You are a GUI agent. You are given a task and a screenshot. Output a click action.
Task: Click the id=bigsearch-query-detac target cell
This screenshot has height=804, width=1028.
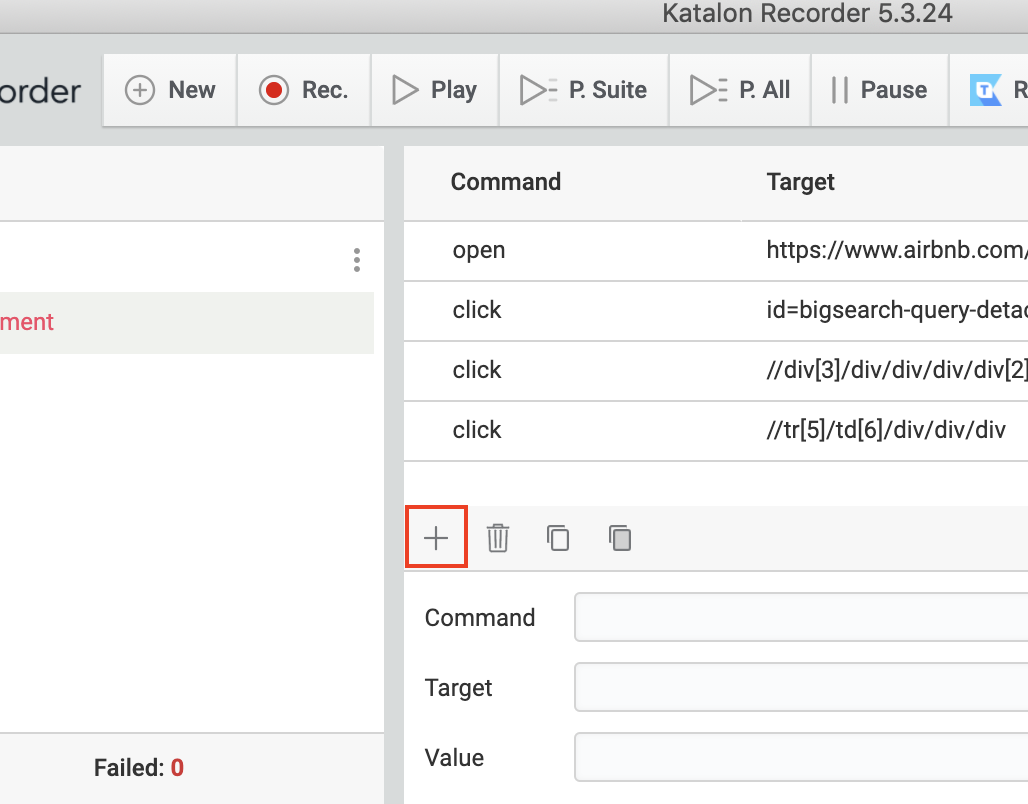pos(897,310)
